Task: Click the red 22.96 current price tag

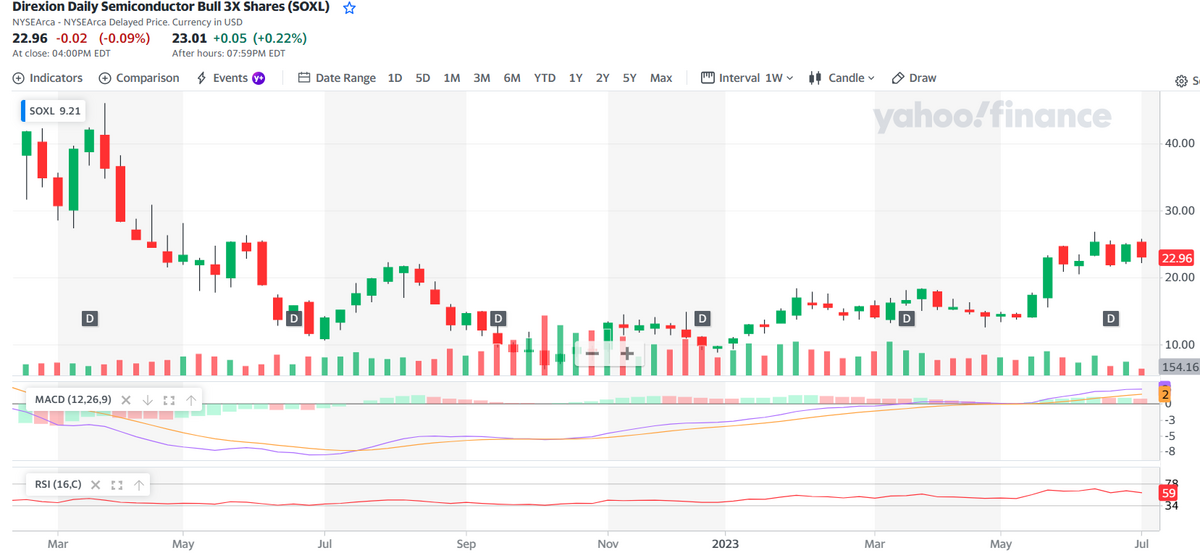Action: [1176, 257]
